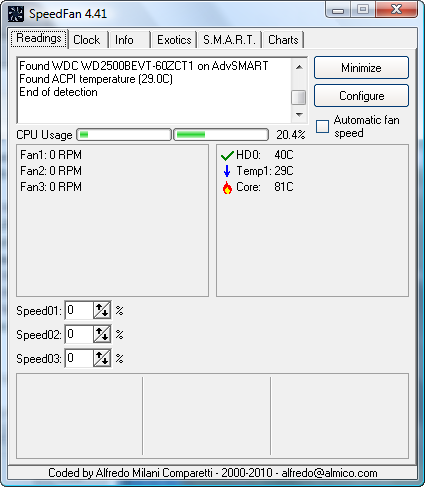Switch to the Clock tab
Viewport: 425px width, 487px height.
coord(86,40)
